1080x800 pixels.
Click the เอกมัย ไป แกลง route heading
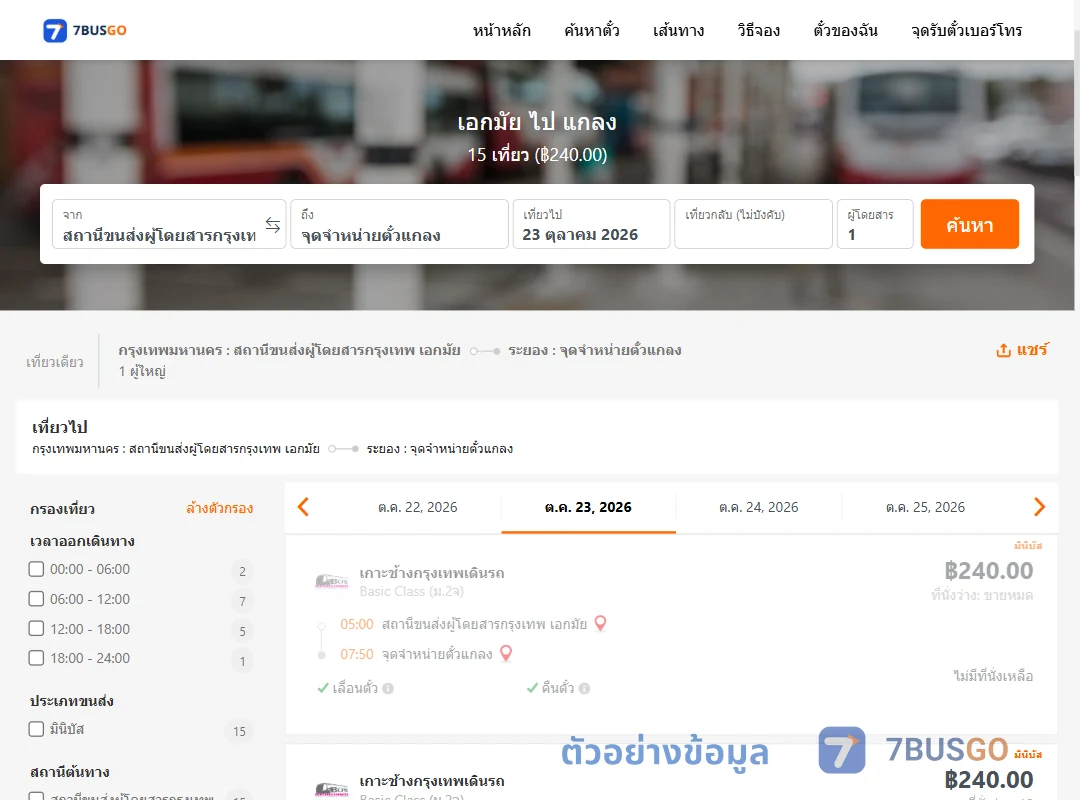(x=537, y=122)
